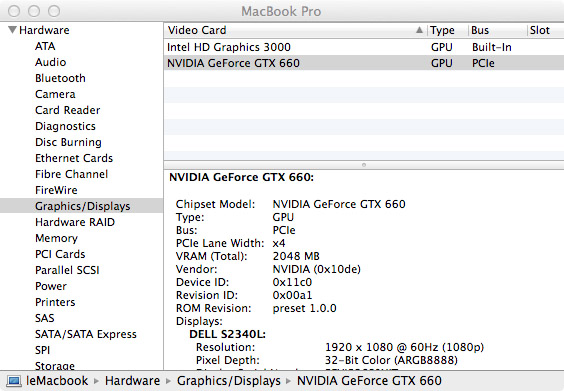This screenshot has height=391, width=564.
Task: Click the leMacbook computer icon in path bar
Action: click(14, 381)
